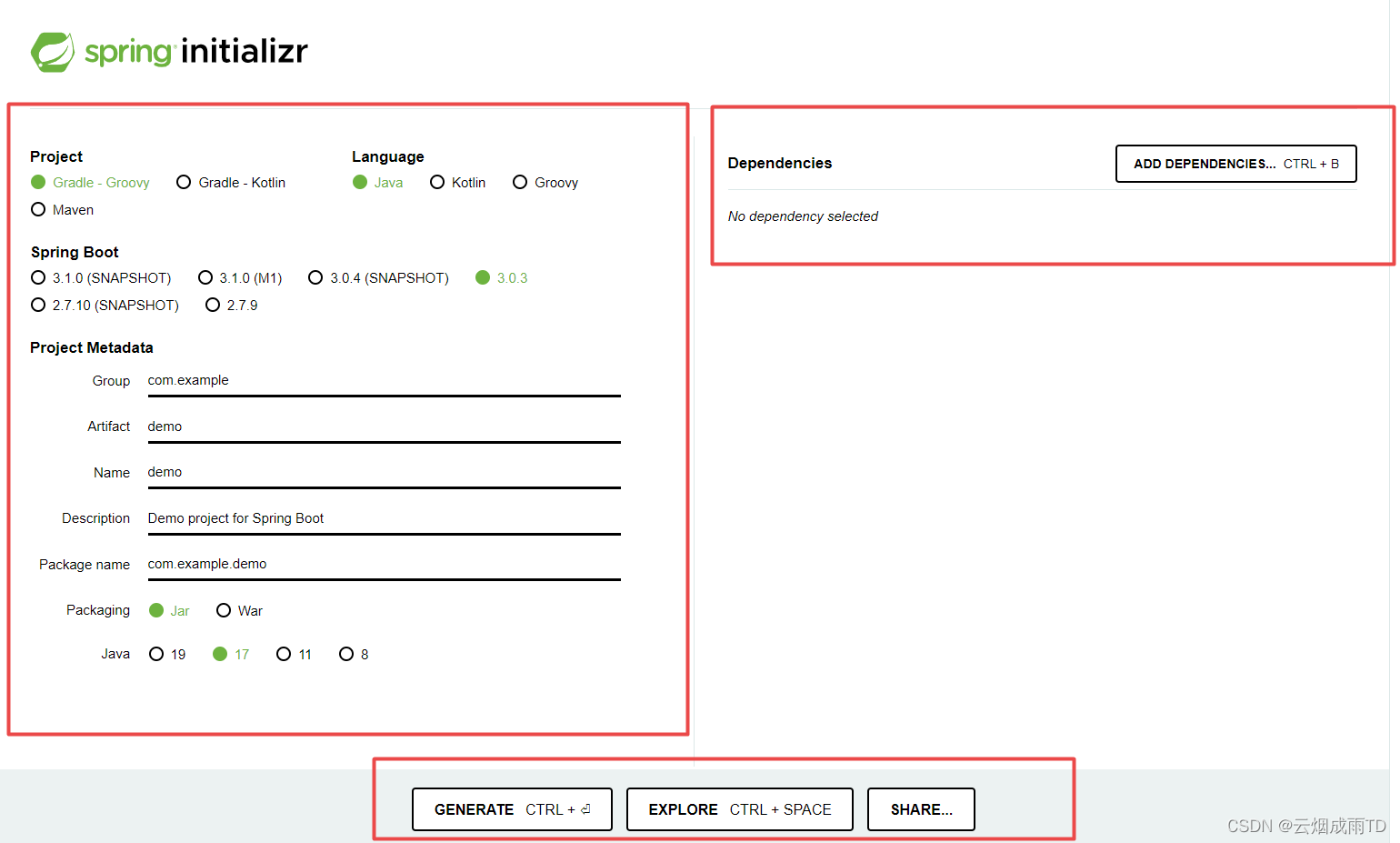Click the Share button
The image size is (1400, 843).
(x=921, y=809)
